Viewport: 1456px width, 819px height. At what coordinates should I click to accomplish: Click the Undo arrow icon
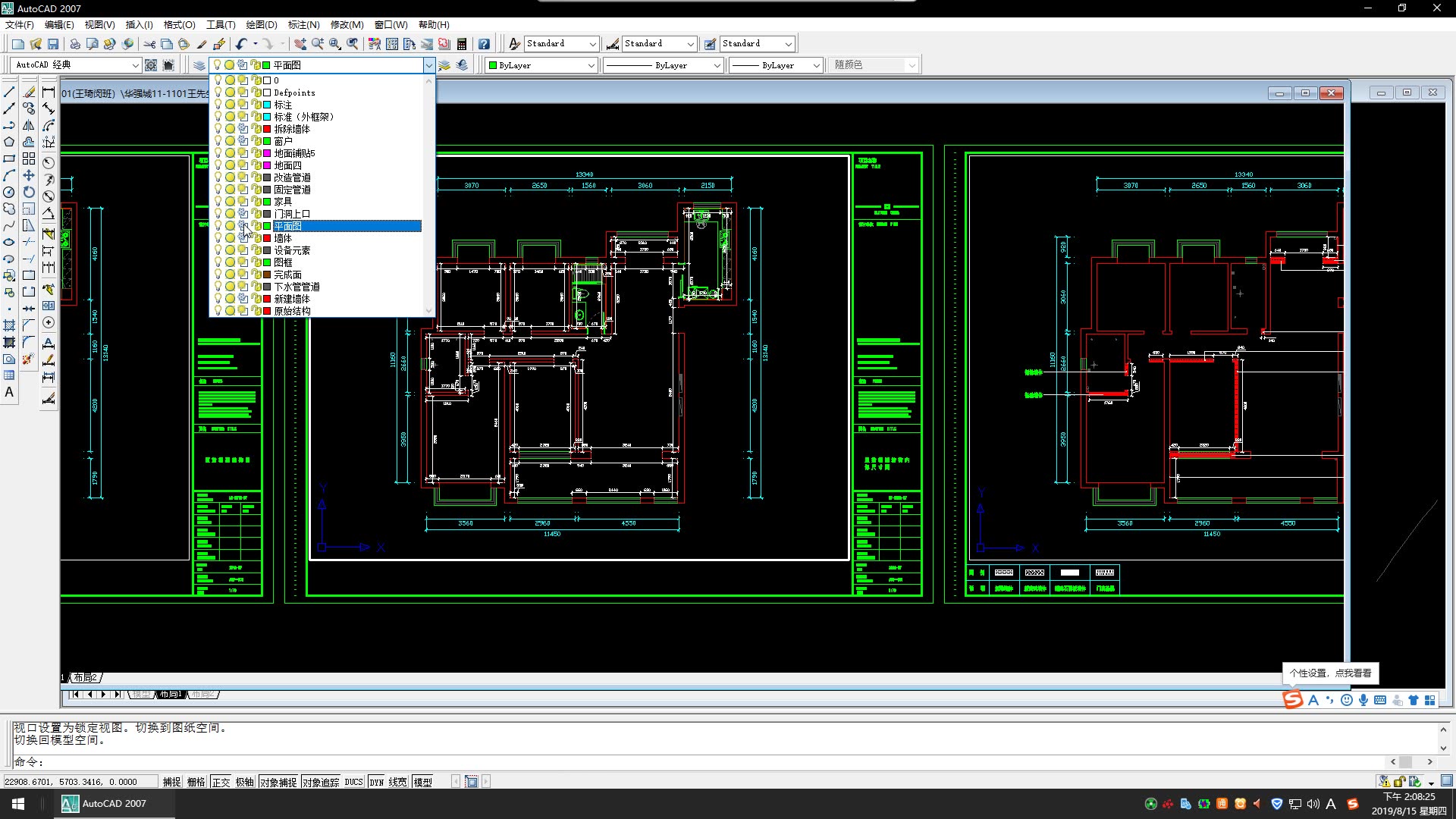[x=241, y=44]
